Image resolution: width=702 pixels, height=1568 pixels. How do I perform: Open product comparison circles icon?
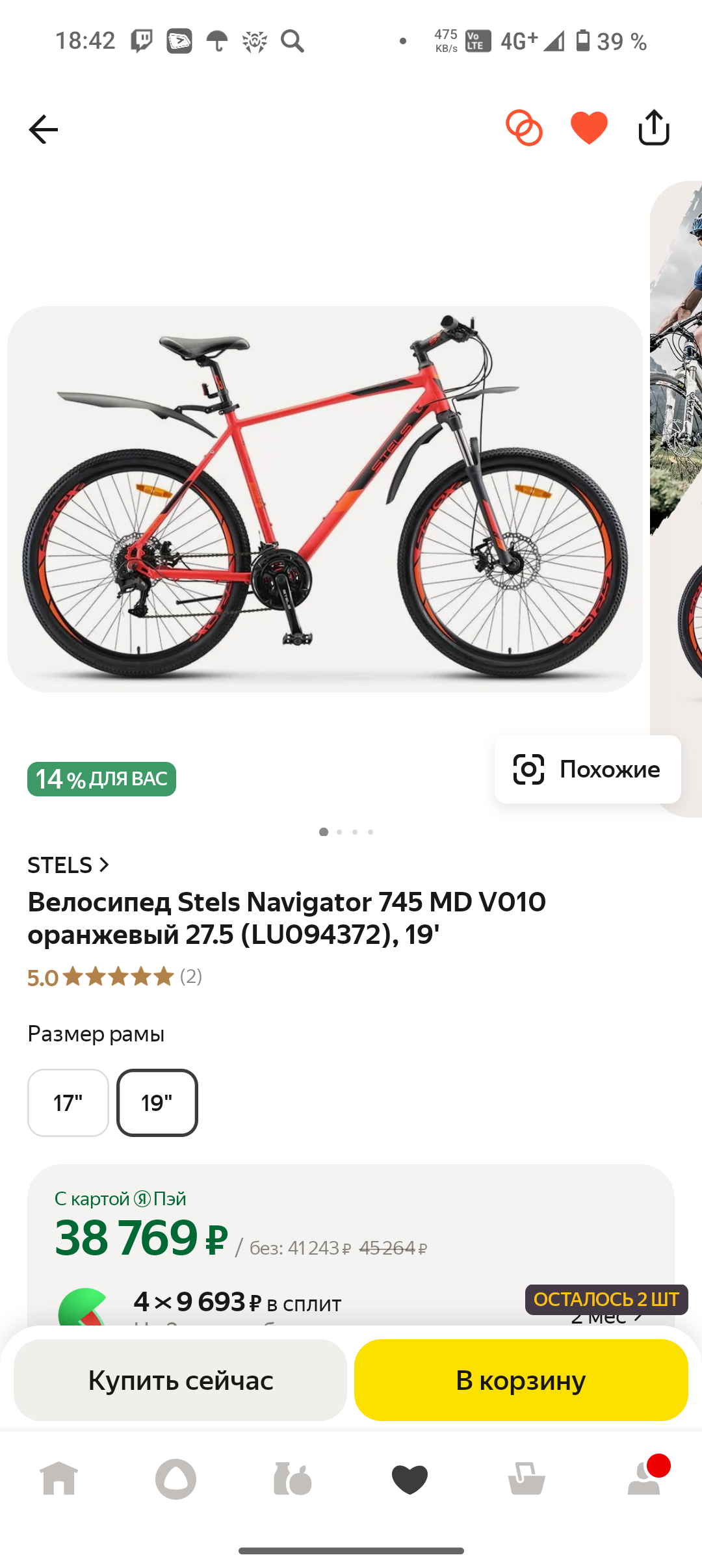pyautogui.click(x=524, y=128)
